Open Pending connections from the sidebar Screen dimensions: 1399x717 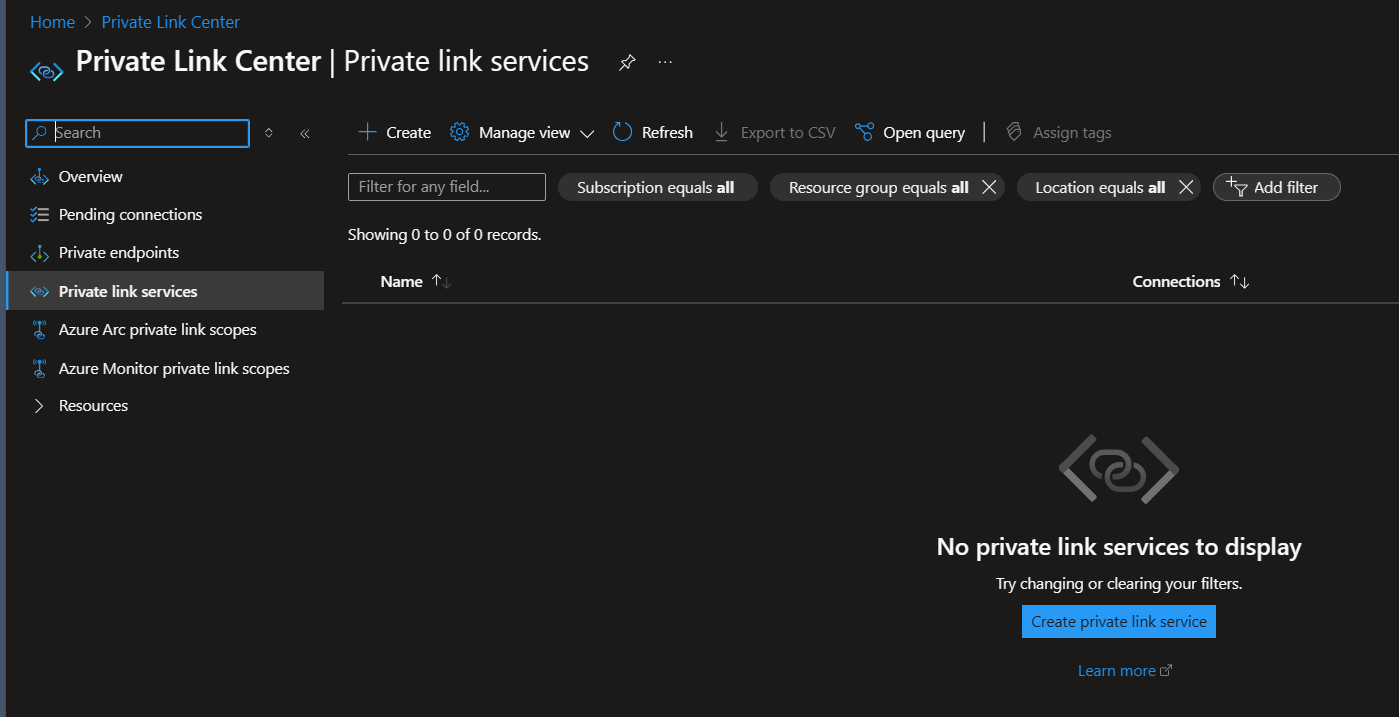130,214
